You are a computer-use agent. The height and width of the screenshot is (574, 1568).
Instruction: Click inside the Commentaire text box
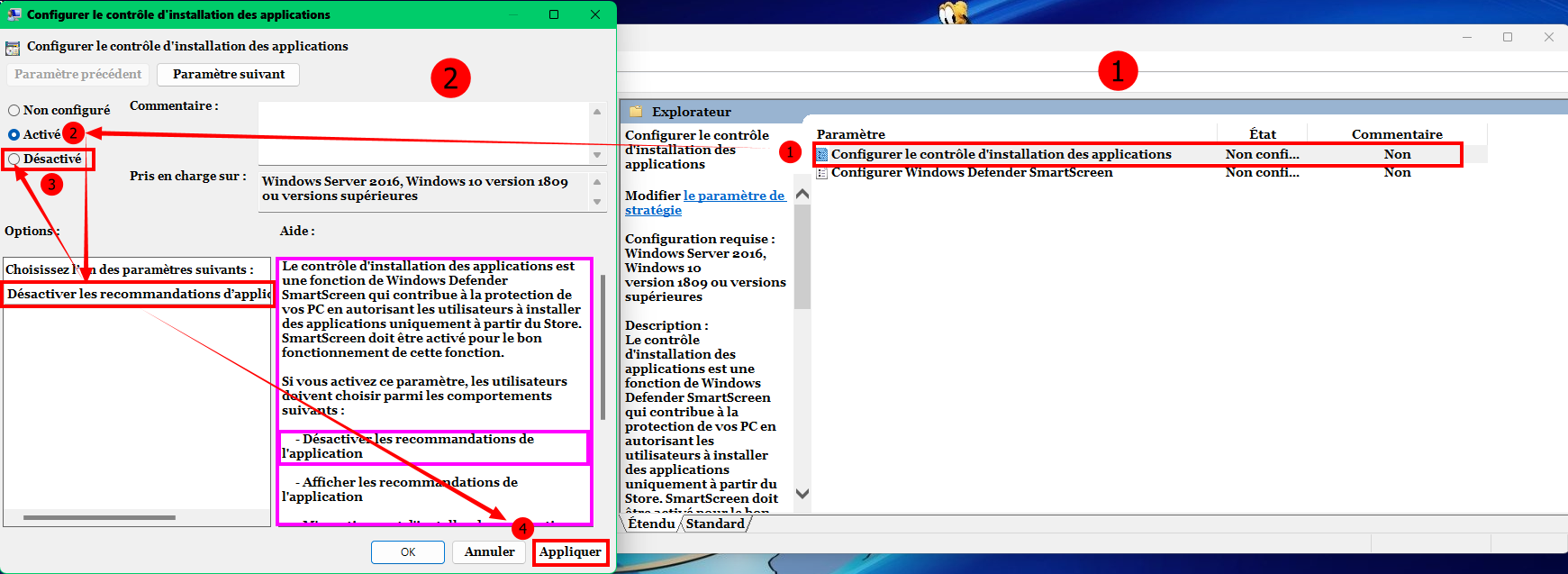tap(423, 132)
